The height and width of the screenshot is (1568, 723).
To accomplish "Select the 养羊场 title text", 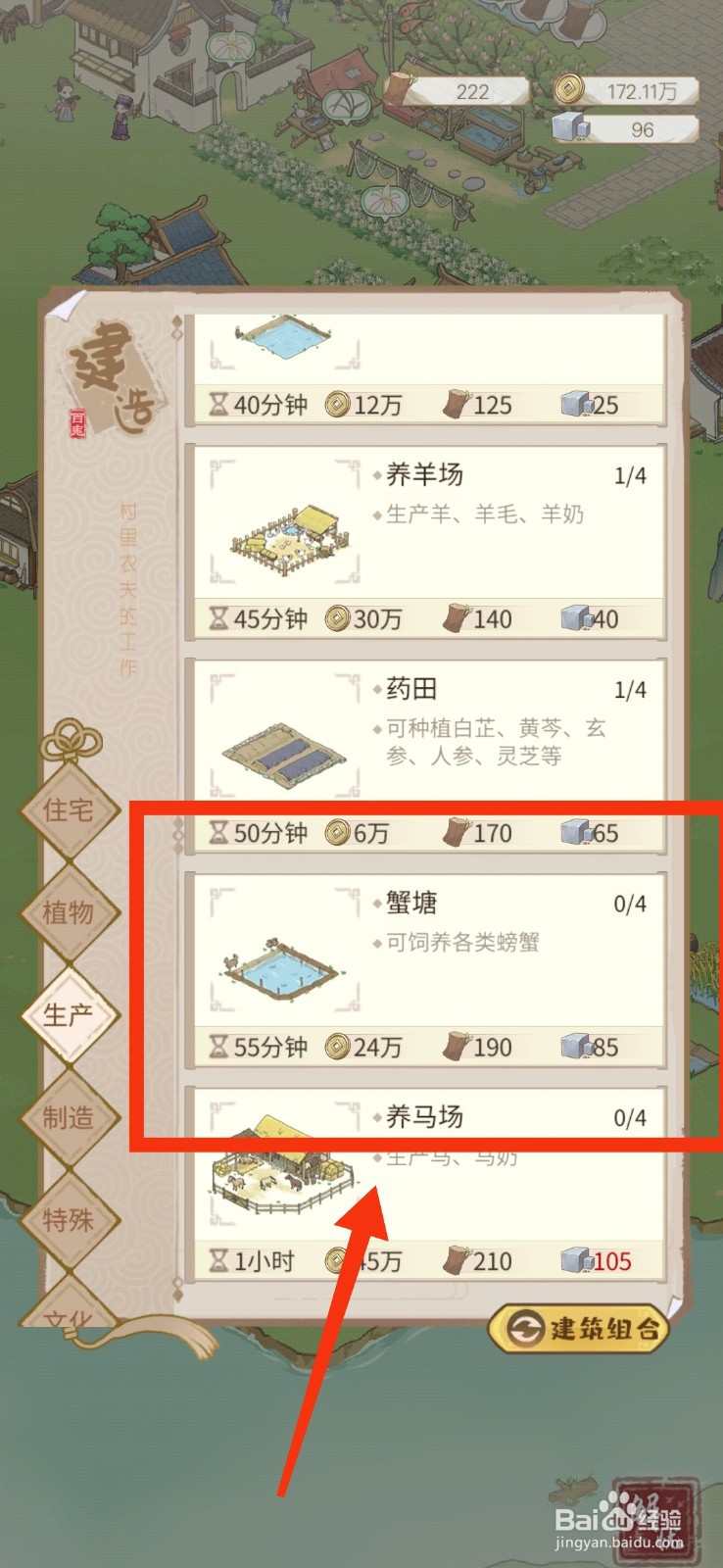I will (424, 475).
